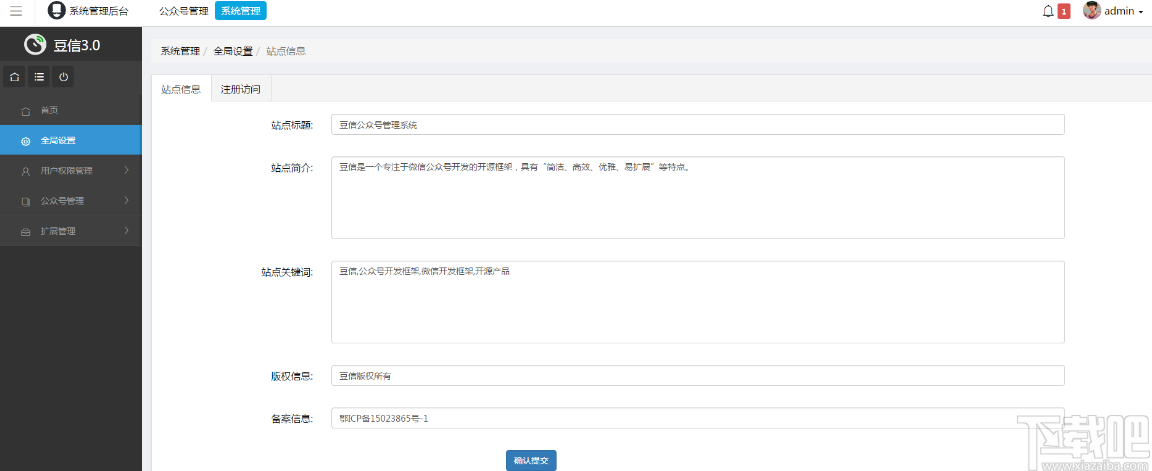Open 公众号管理 in the sidebar
The width and height of the screenshot is (1152, 471).
pyautogui.click(x=71, y=201)
